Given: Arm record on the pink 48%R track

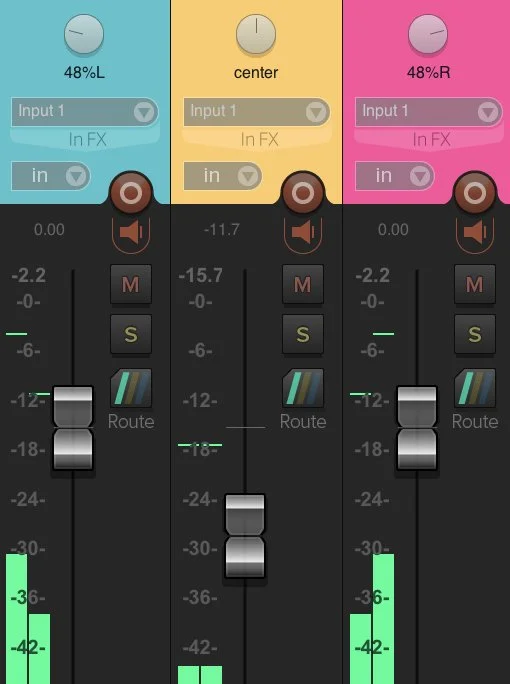Looking at the screenshot, I should click(475, 193).
